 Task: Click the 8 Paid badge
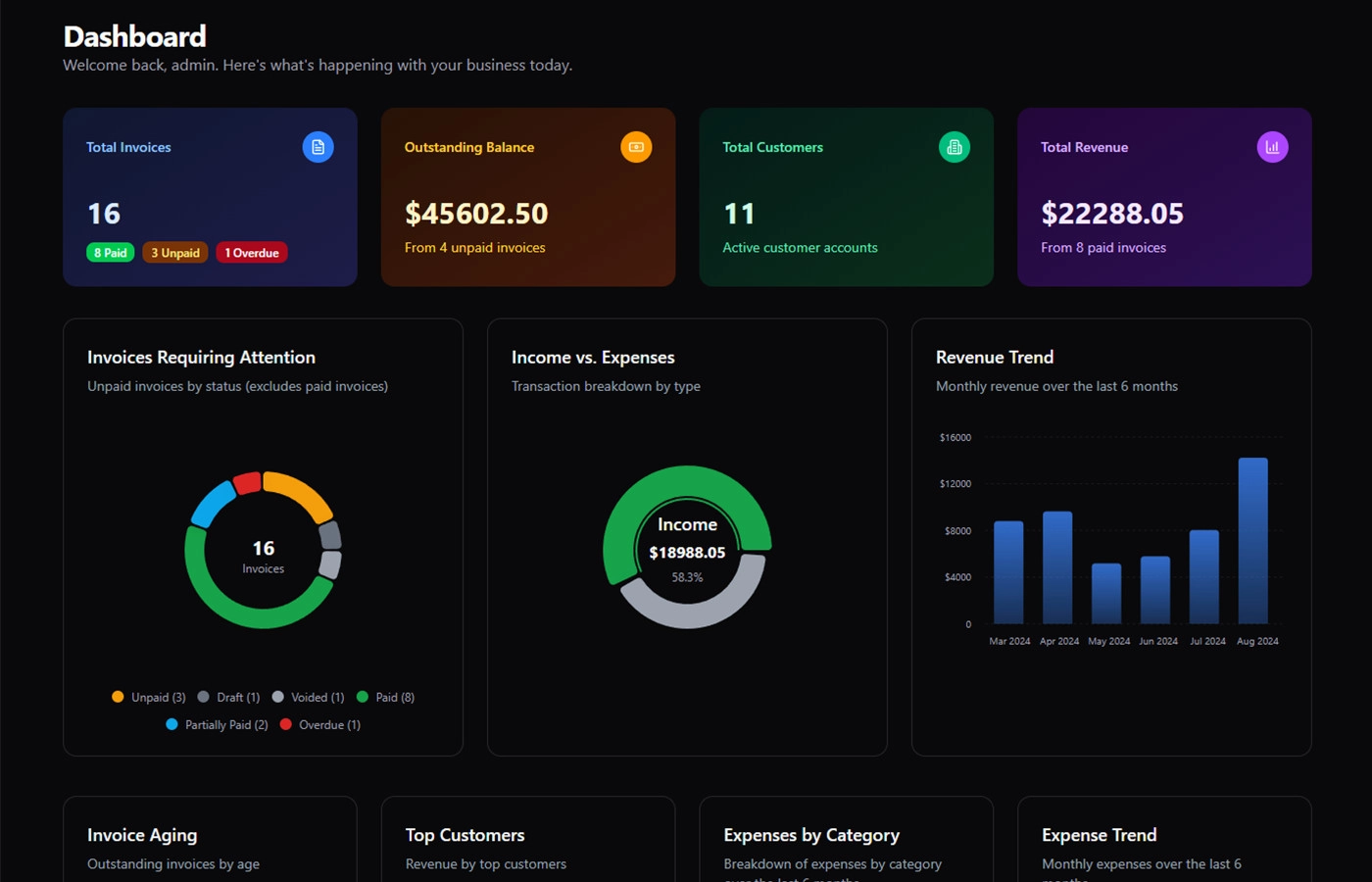[110, 252]
